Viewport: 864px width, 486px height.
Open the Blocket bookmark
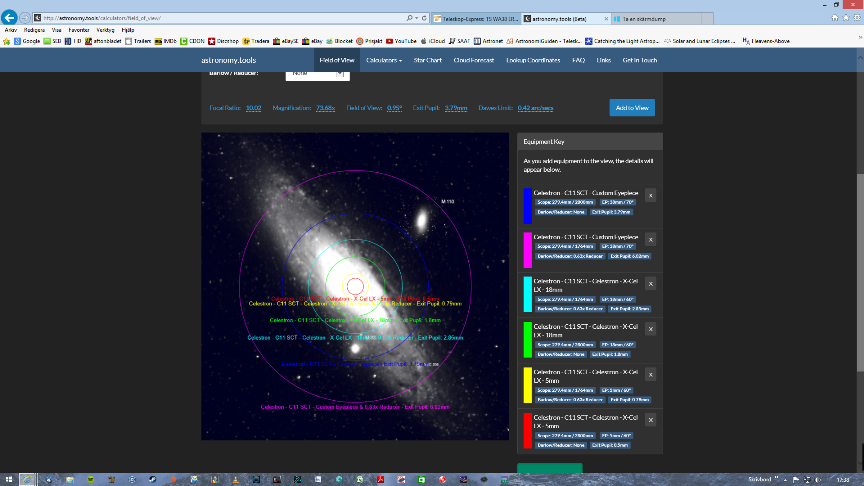pos(339,41)
